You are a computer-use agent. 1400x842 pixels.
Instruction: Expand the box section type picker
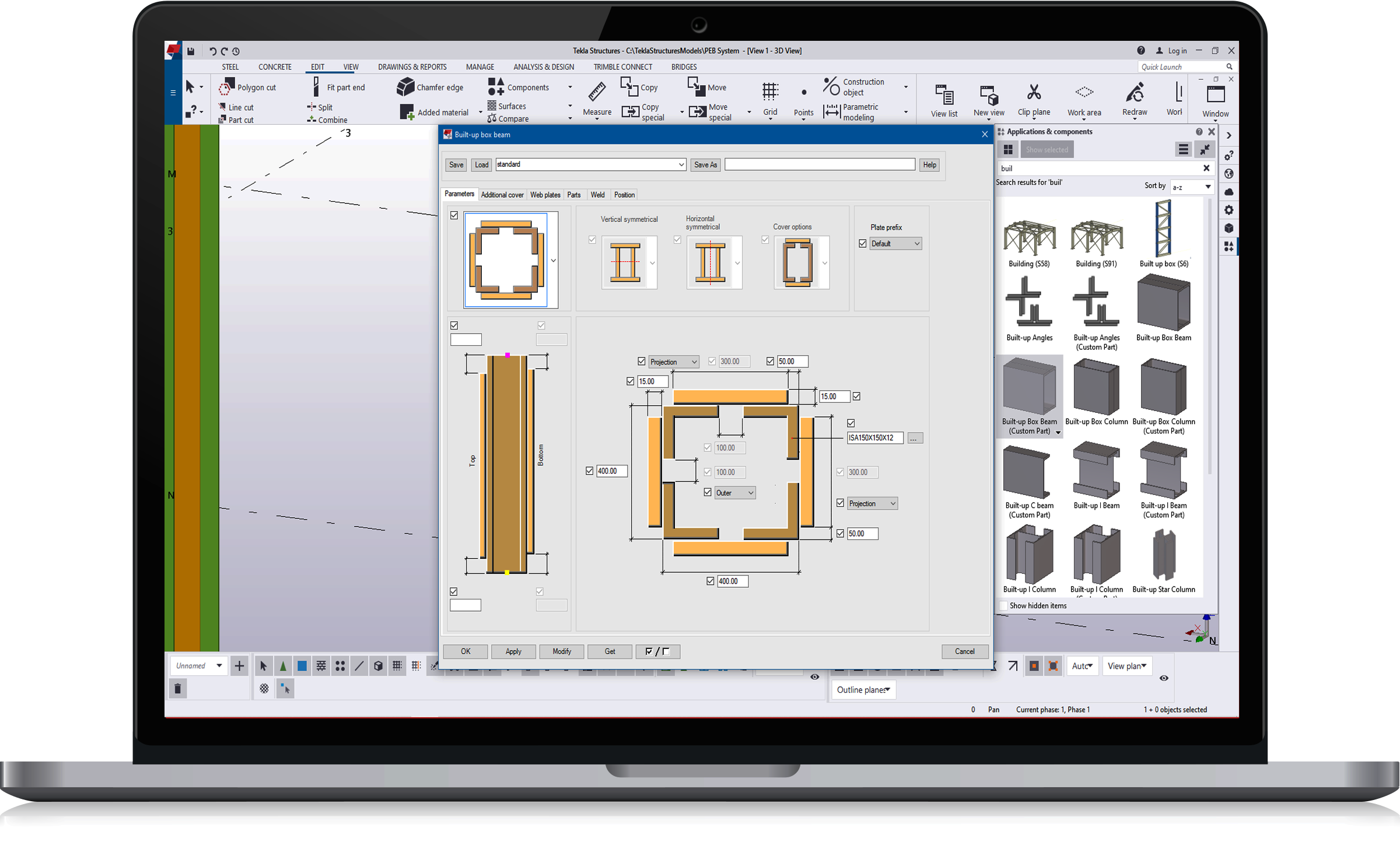point(553,261)
